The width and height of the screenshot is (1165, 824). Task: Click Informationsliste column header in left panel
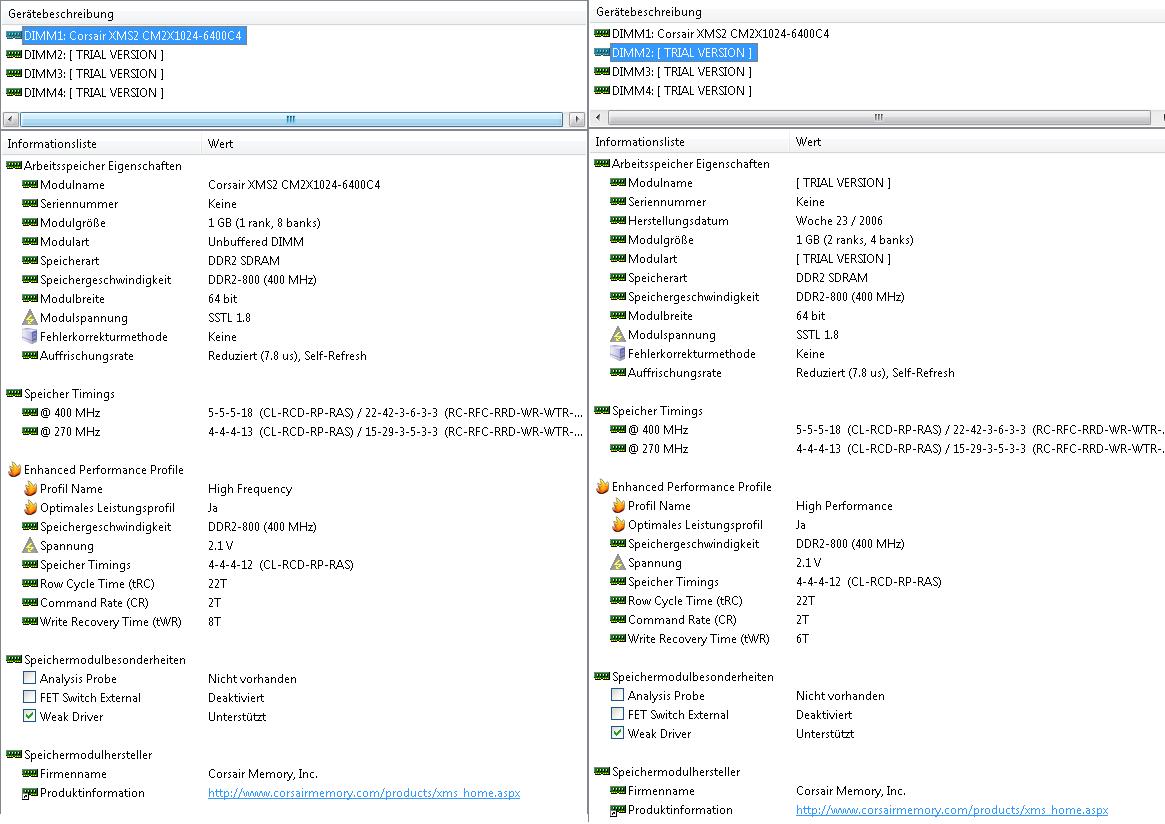101,144
